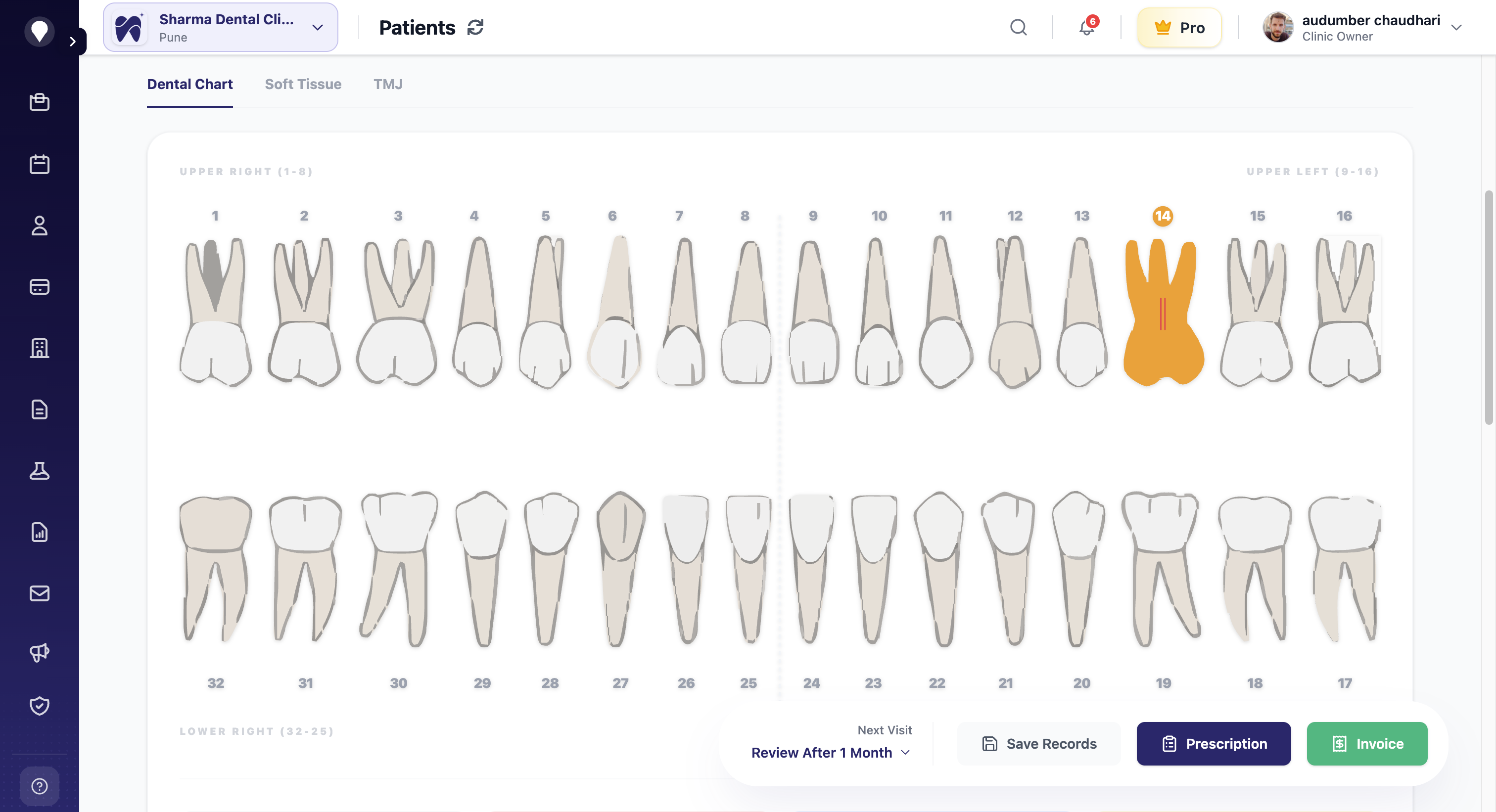Select upper tooth 1
The width and height of the screenshot is (1496, 812).
point(216,312)
